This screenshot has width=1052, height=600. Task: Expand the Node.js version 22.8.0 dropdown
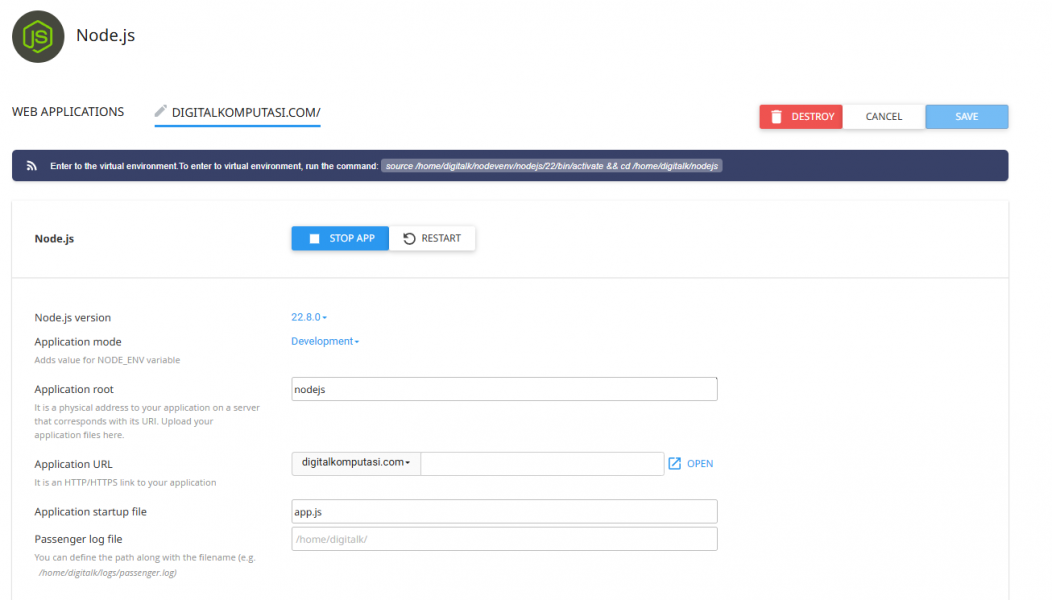point(309,317)
